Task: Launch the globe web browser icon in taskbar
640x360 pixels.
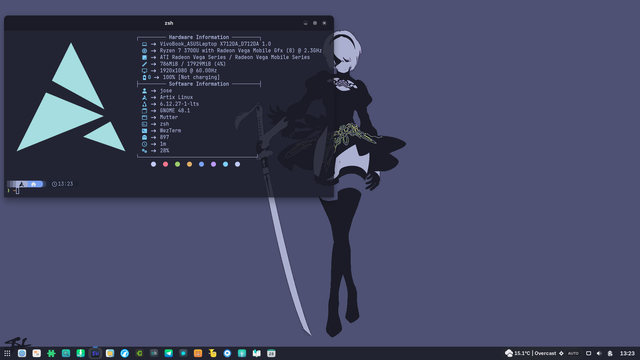Action: pyautogui.click(x=22, y=353)
